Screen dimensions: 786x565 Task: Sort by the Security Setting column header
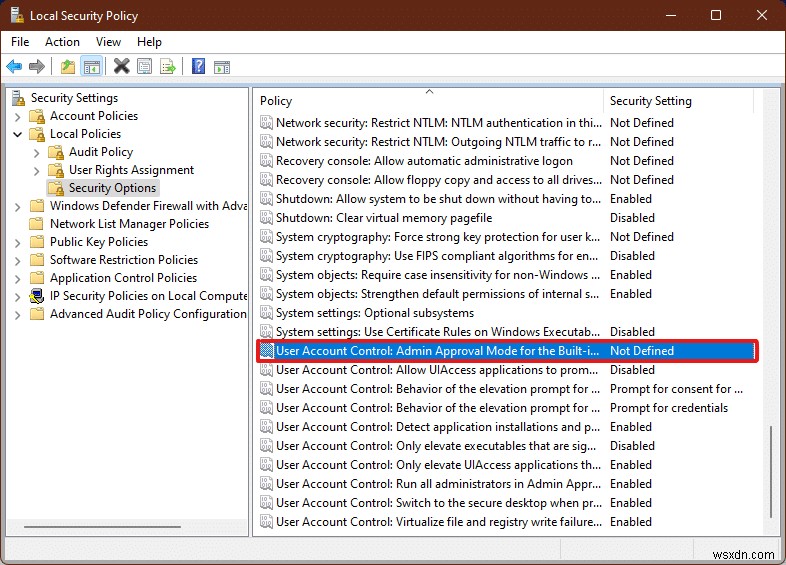[679, 101]
